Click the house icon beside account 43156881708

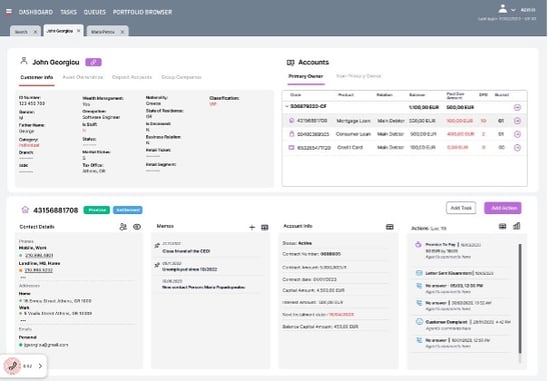tap(25, 210)
